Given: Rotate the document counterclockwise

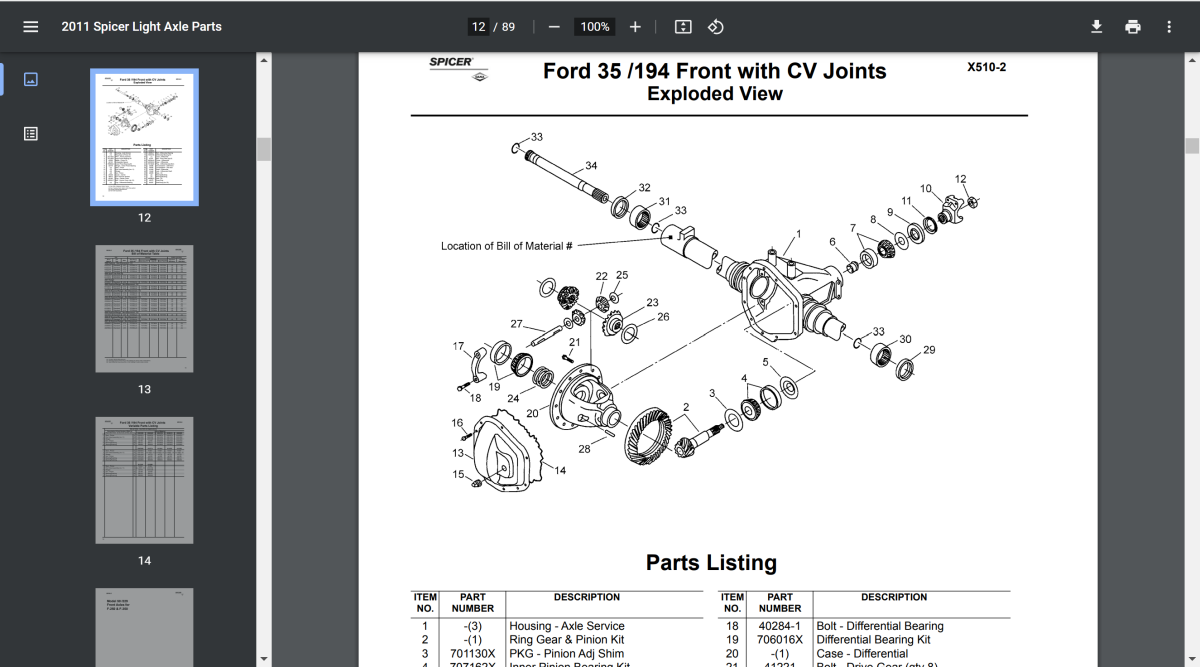Looking at the screenshot, I should coord(716,27).
